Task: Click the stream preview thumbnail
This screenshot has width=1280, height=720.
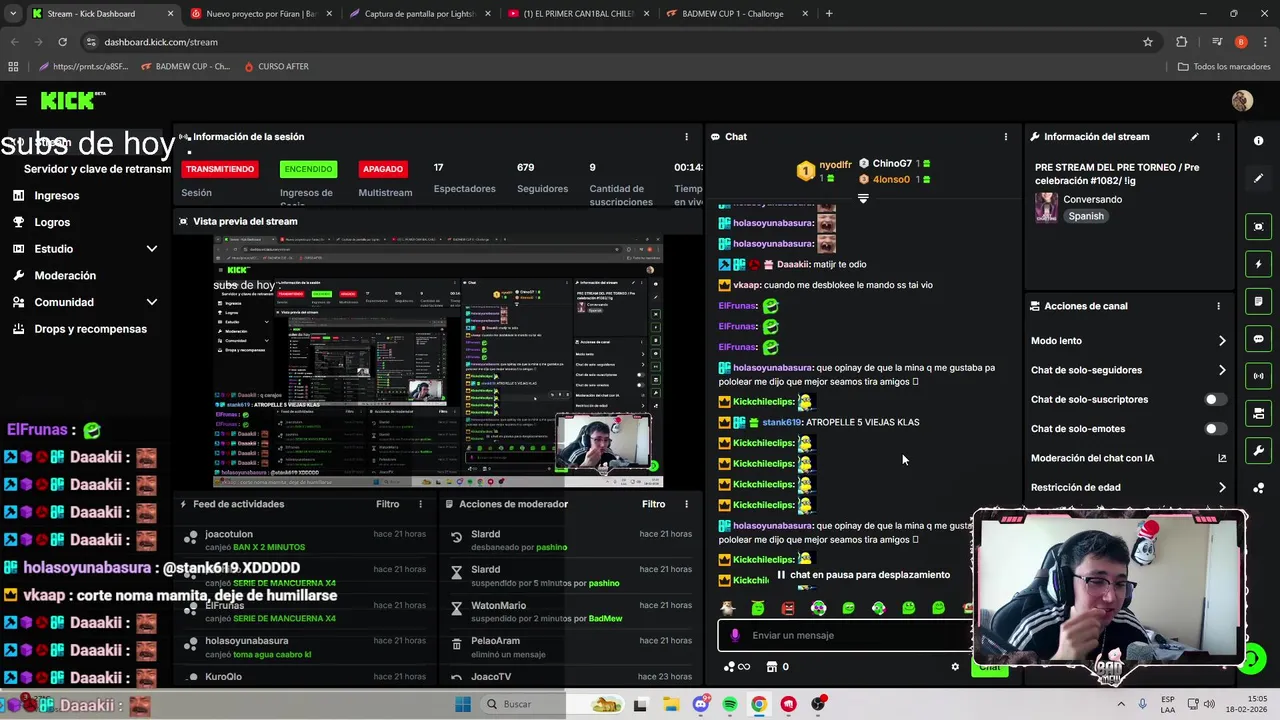Action: pos(438,362)
